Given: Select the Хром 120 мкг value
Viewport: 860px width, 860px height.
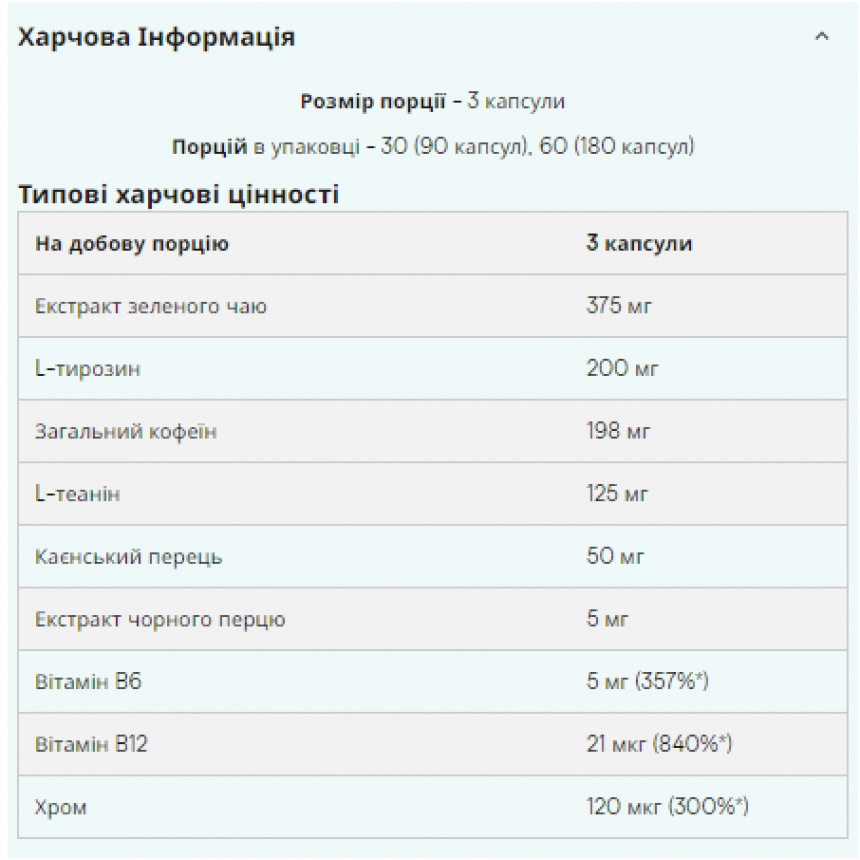Looking at the screenshot, I should point(667,806).
